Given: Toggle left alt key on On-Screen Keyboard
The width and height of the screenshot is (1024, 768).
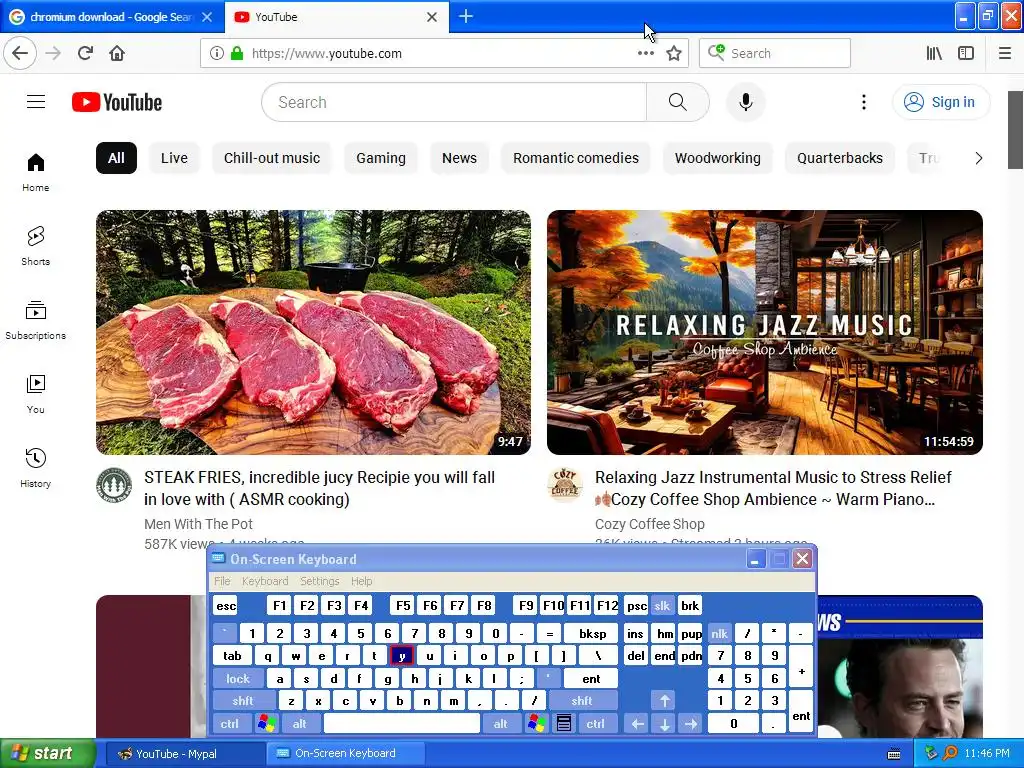Looking at the screenshot, I should pyautogui.click(x=300, y=724).
